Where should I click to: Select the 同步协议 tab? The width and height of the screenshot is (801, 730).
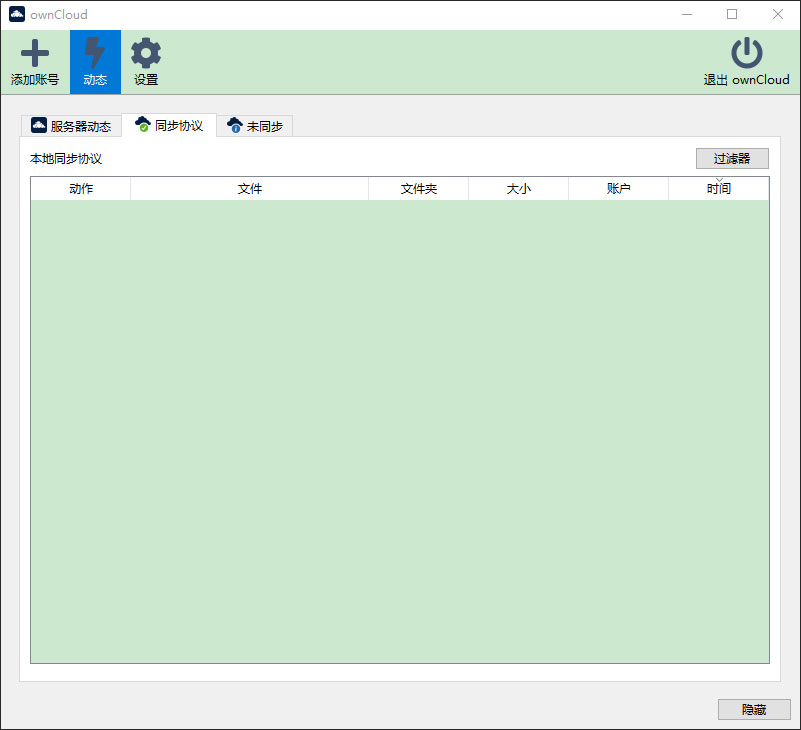(169, 125)
